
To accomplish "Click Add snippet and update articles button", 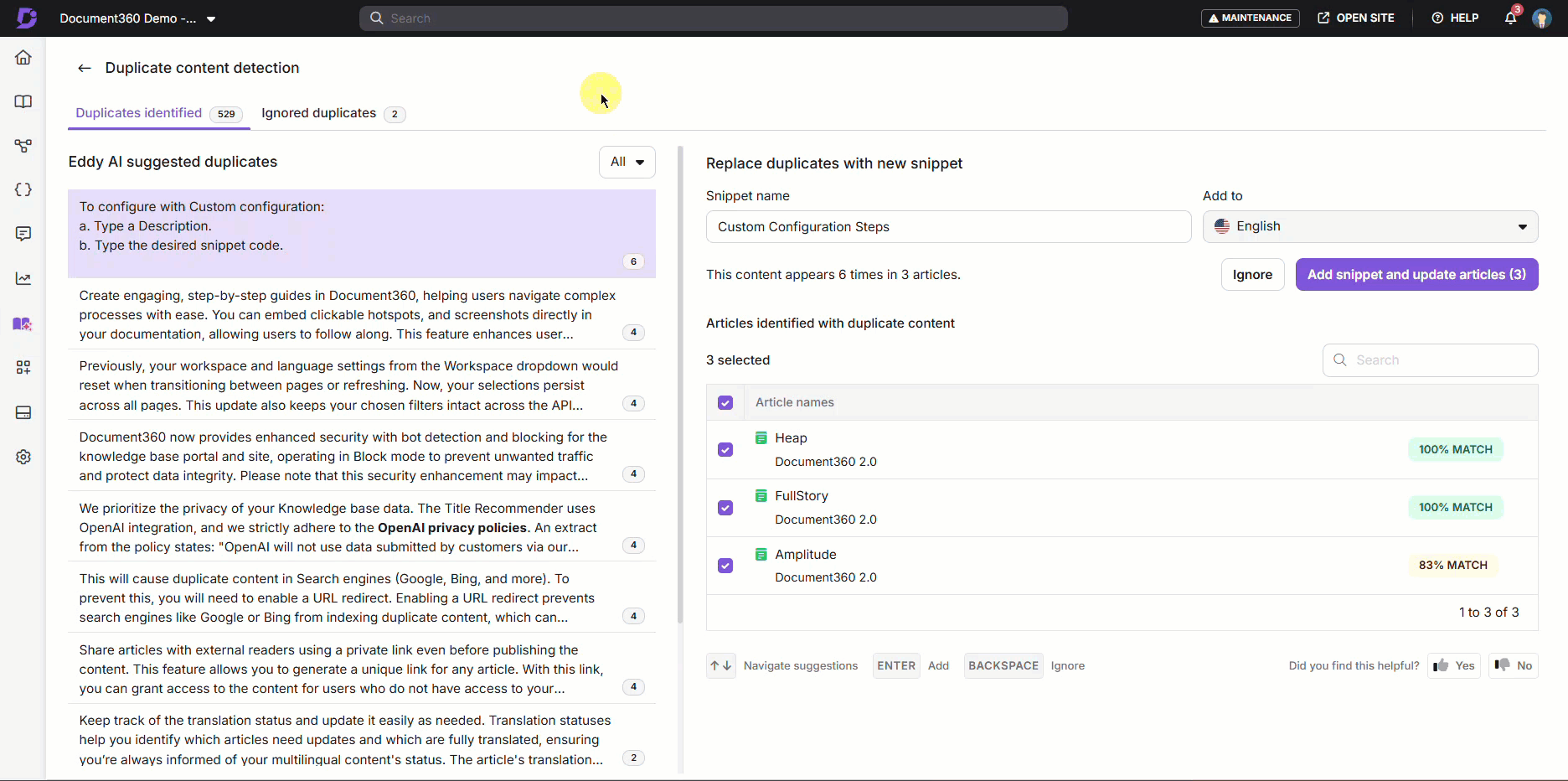I will 1416,275.
